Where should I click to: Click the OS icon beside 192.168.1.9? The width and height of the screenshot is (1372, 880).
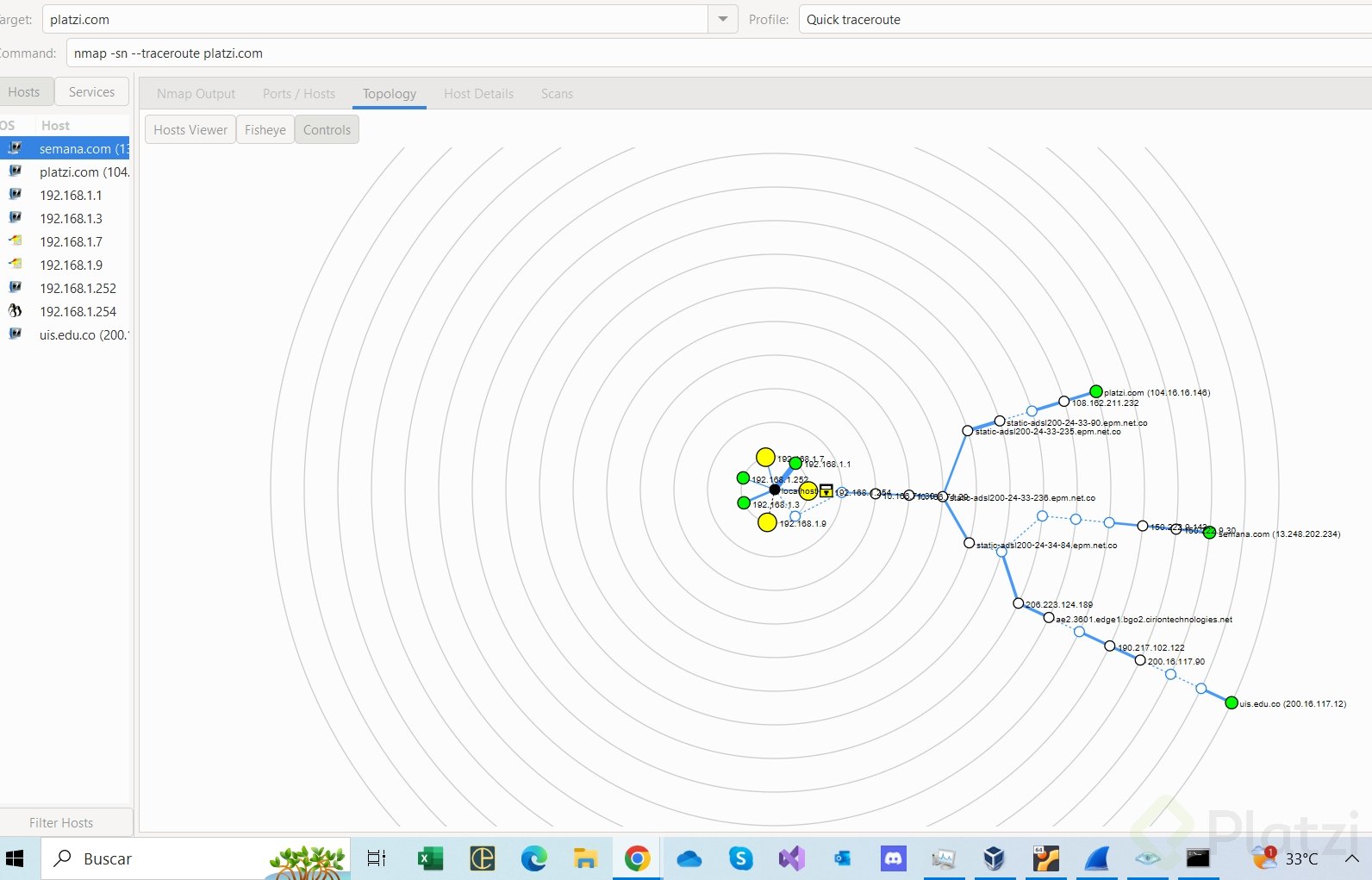pyautogui.click(x=15, y=265)
